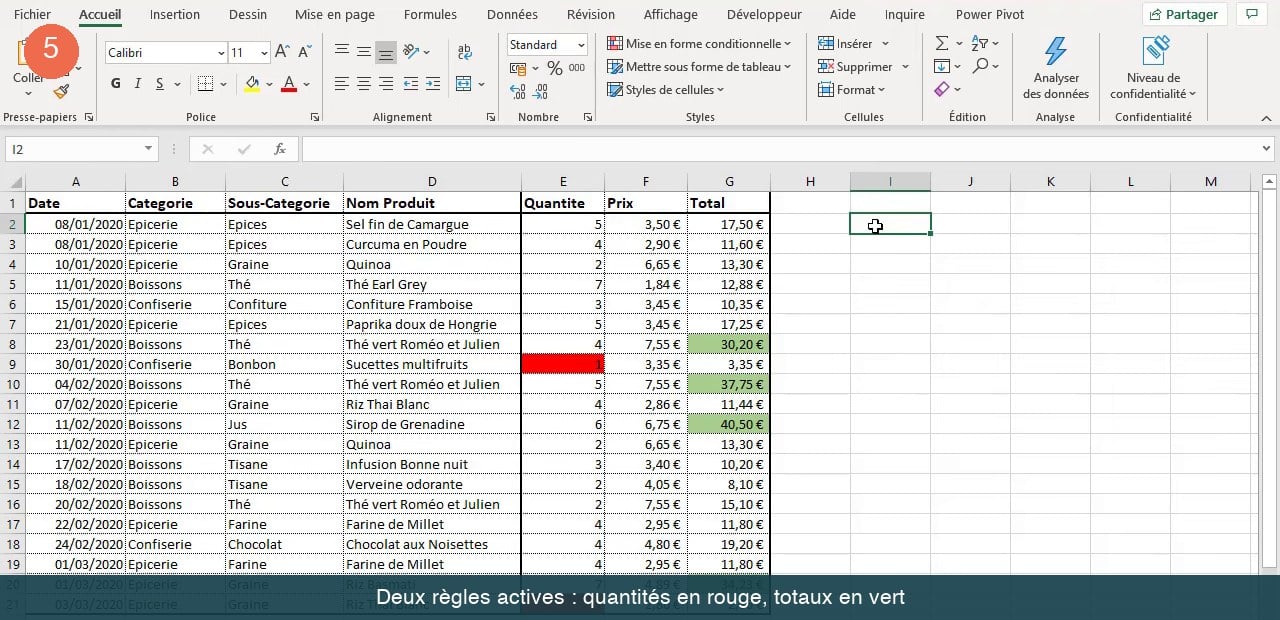Open the Standard number format dropdown
1280x620 pixels.
[x=581, y=45]
